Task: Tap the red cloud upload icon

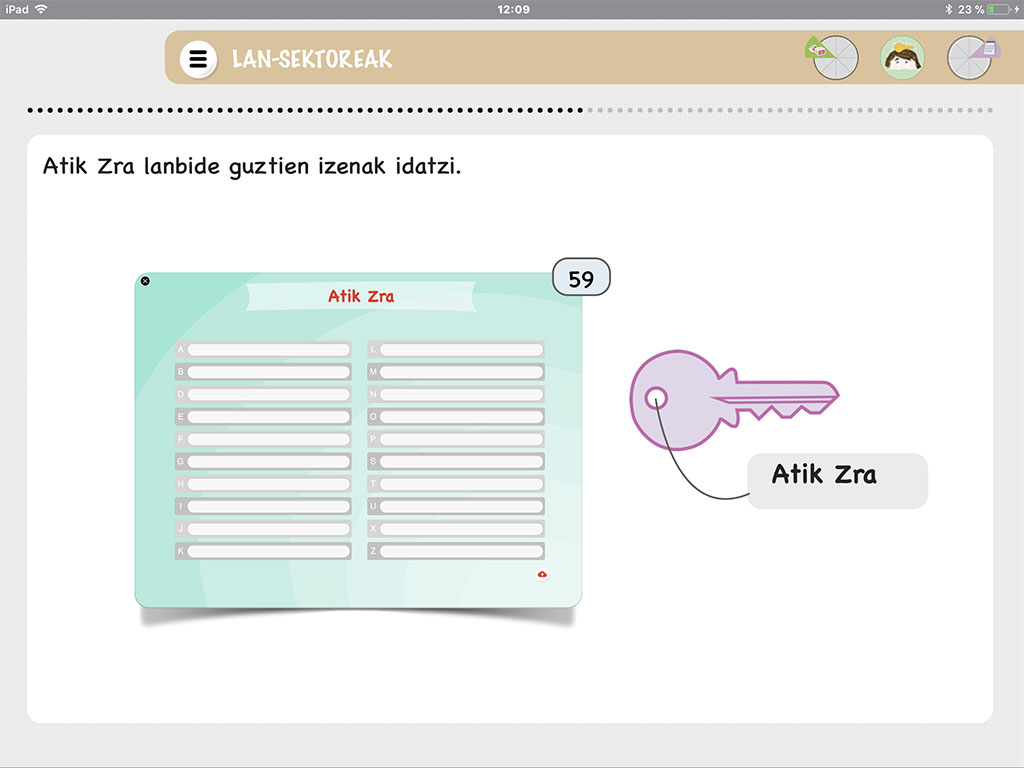Action: (542, 575)
